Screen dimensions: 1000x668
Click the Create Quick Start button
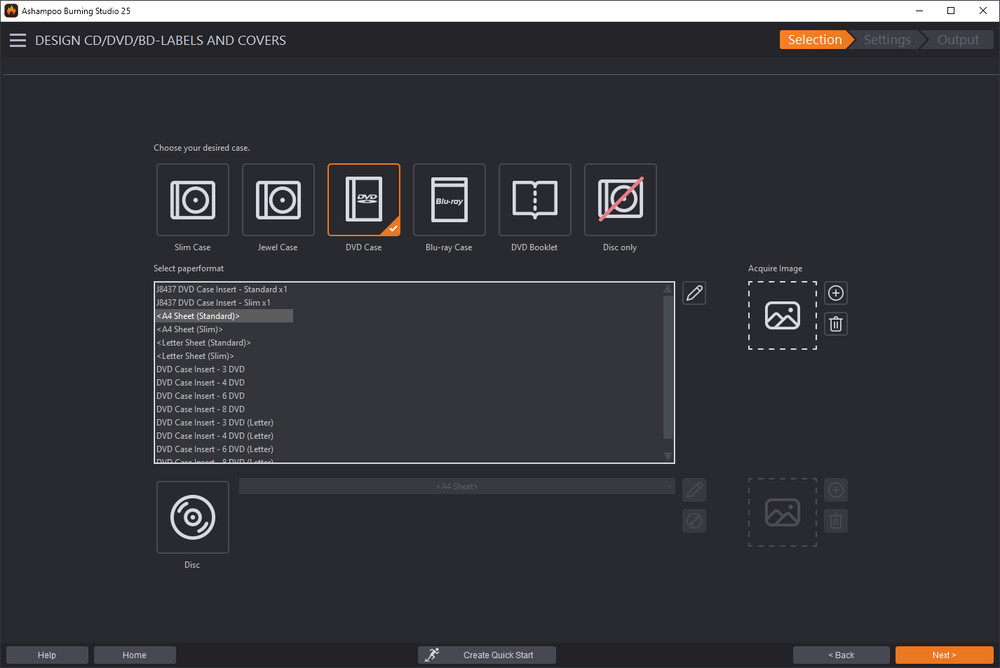(x=485, y=655)
